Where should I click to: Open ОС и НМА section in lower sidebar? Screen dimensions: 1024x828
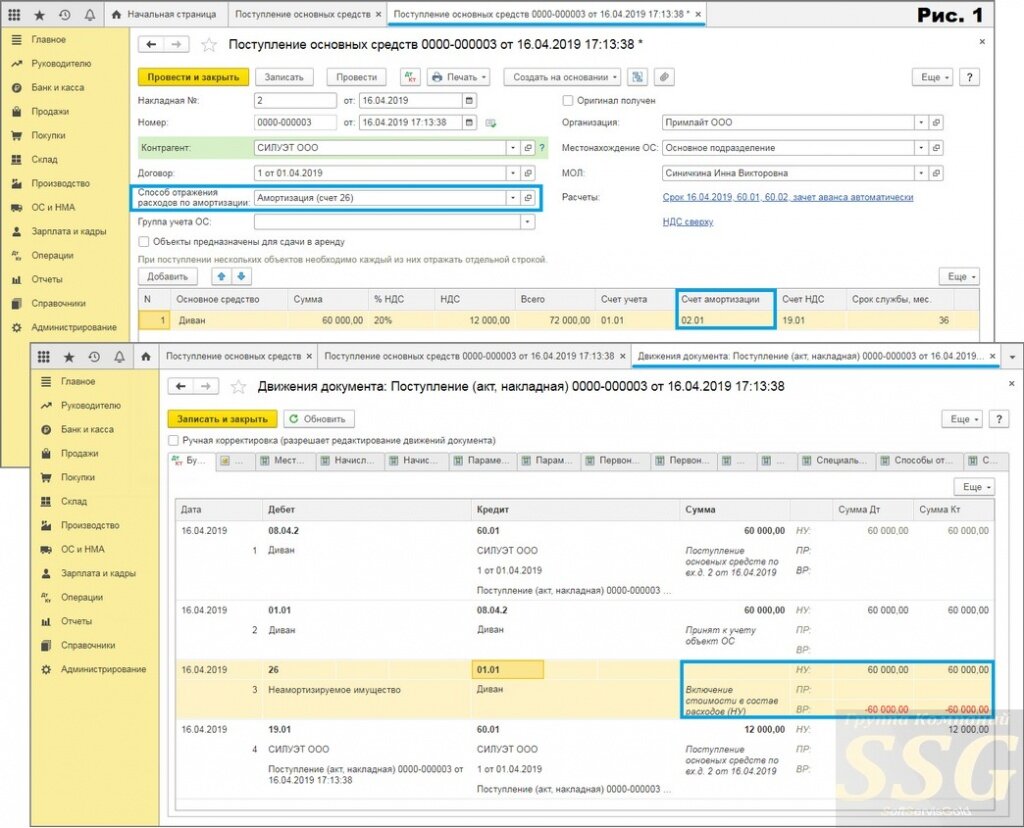tap(82, 549)
